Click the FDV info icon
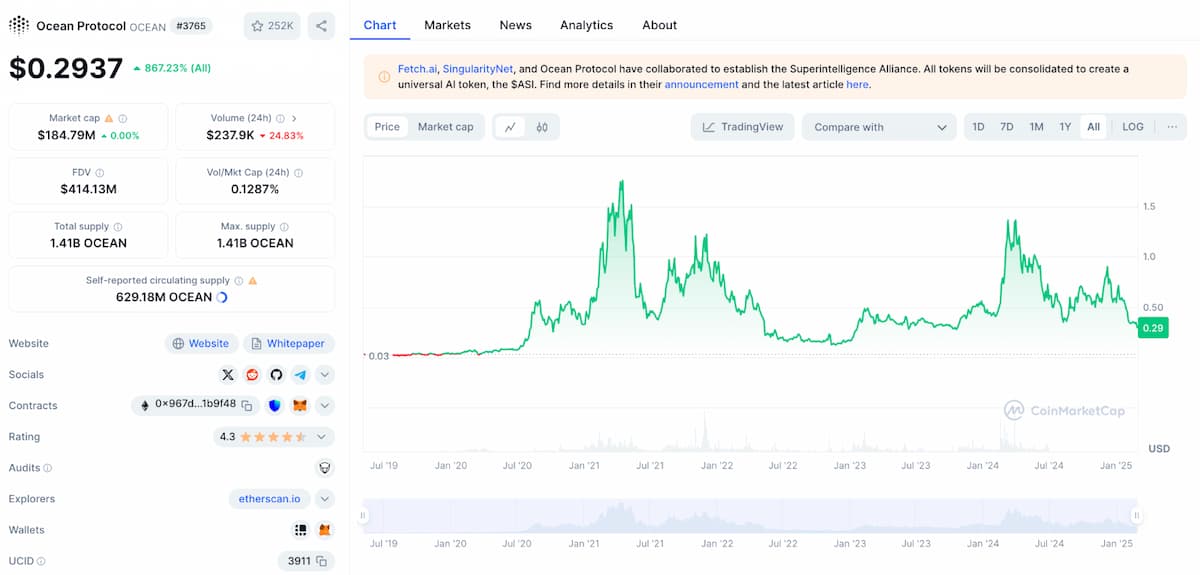The height and width of the screenshot is (575, 1200). (x=99, y=173)
